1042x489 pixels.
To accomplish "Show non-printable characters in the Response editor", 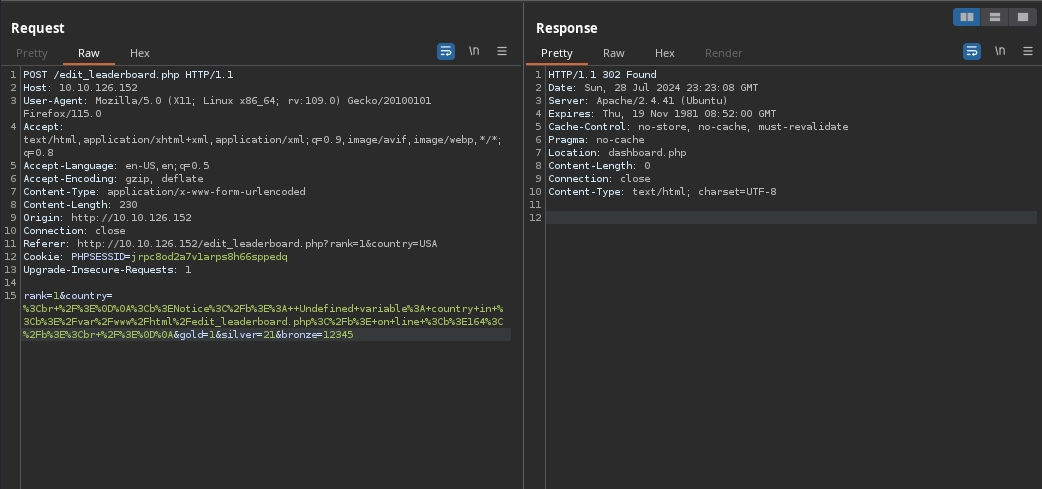I will pos(999,51).
